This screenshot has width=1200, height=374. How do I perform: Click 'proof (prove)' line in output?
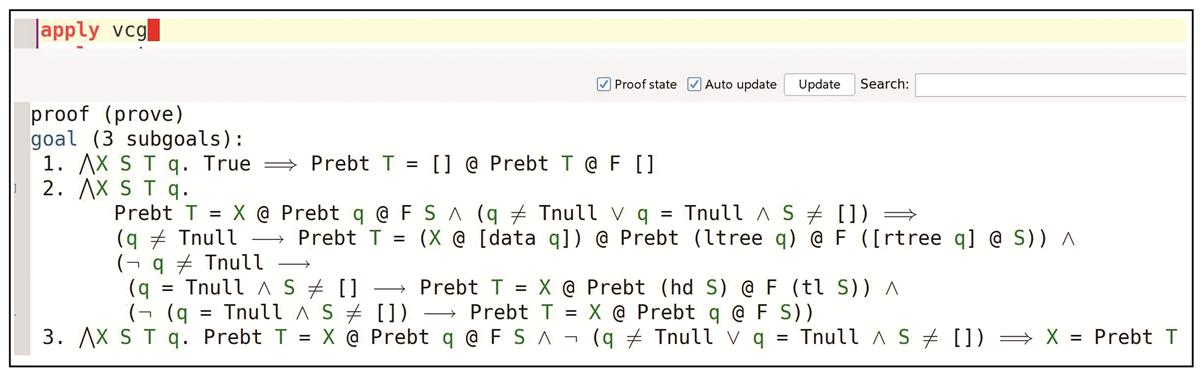108,114
